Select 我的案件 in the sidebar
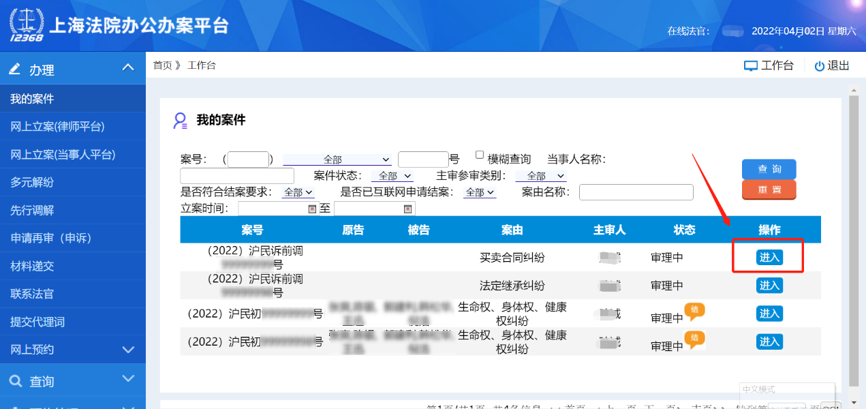Screen dimensions: 866x409 73,99
